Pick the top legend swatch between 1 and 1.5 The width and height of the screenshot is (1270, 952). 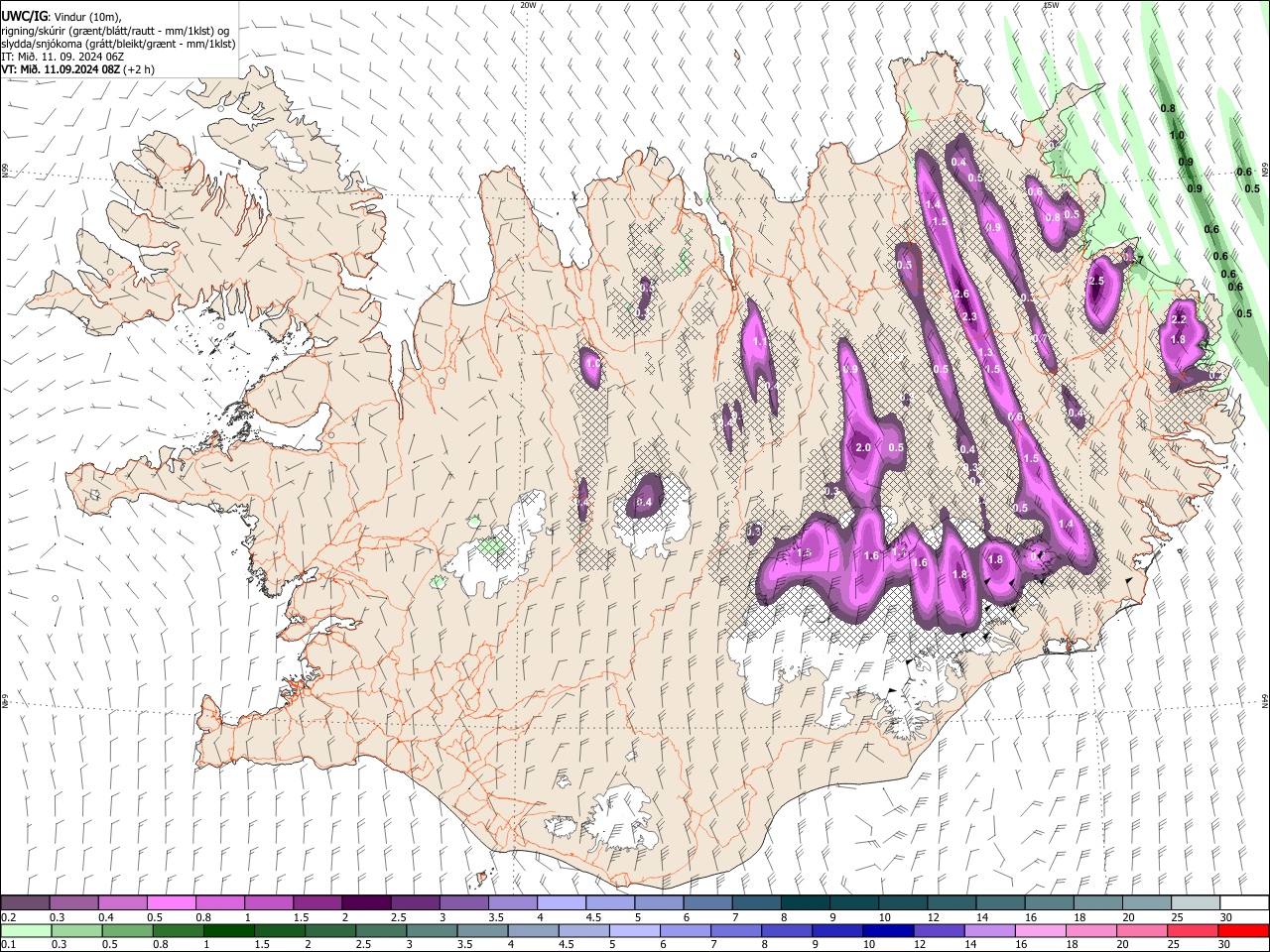point(269,903)
